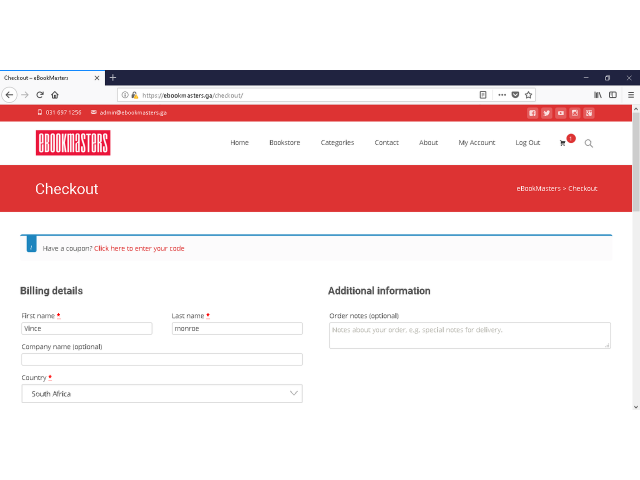The width and height of the screenshot is (640, 480).
Task: Click the Log Out link
Action: pyautogui.click(x=527, y=142)
